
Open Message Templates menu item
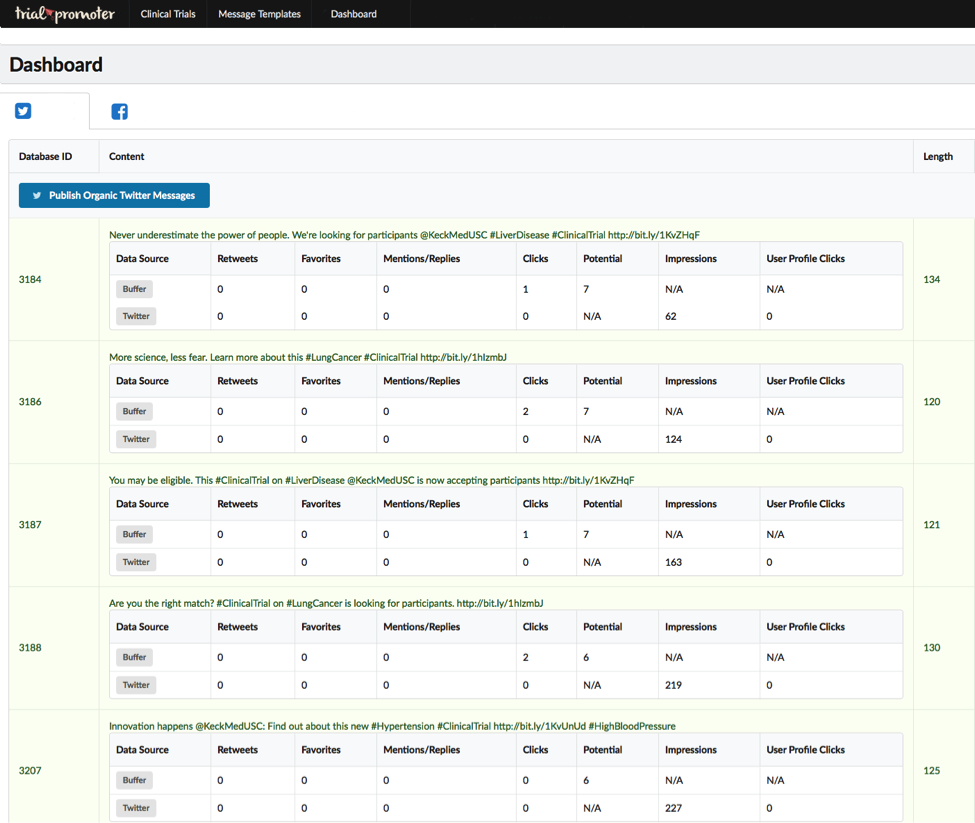[259, 14]
